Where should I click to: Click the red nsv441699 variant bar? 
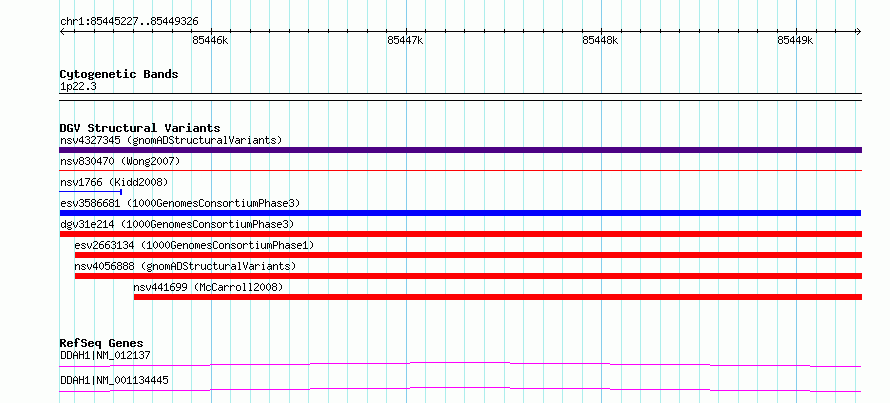(x=498, y=297)
